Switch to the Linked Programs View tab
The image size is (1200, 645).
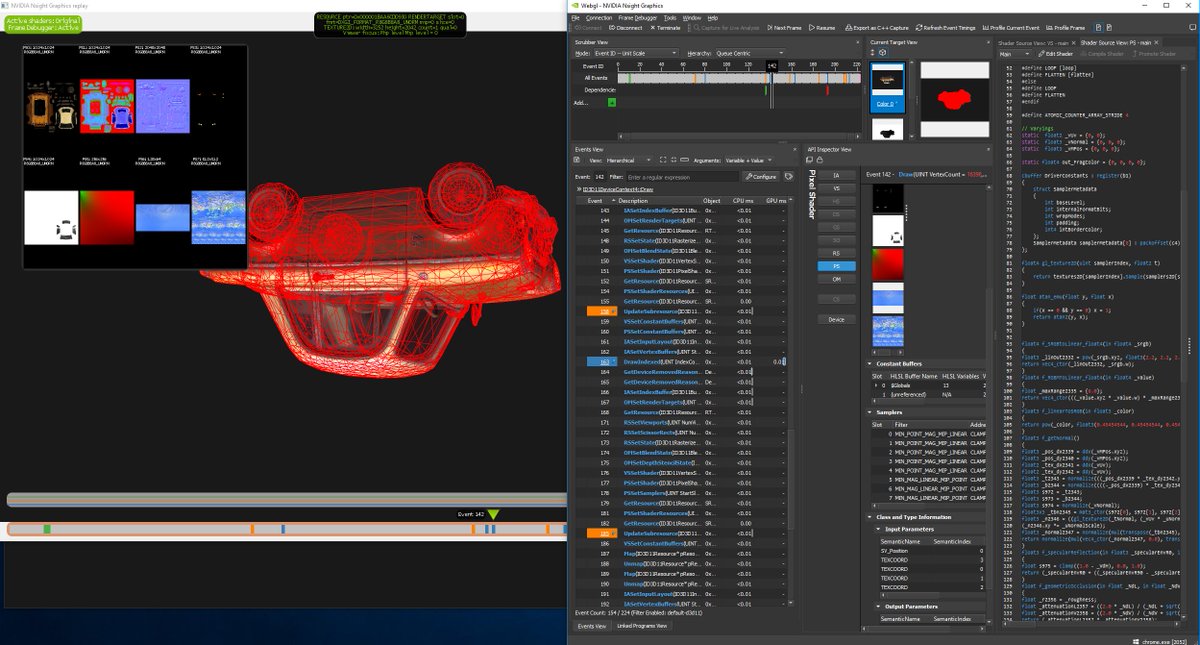click(x=640, y=626)
